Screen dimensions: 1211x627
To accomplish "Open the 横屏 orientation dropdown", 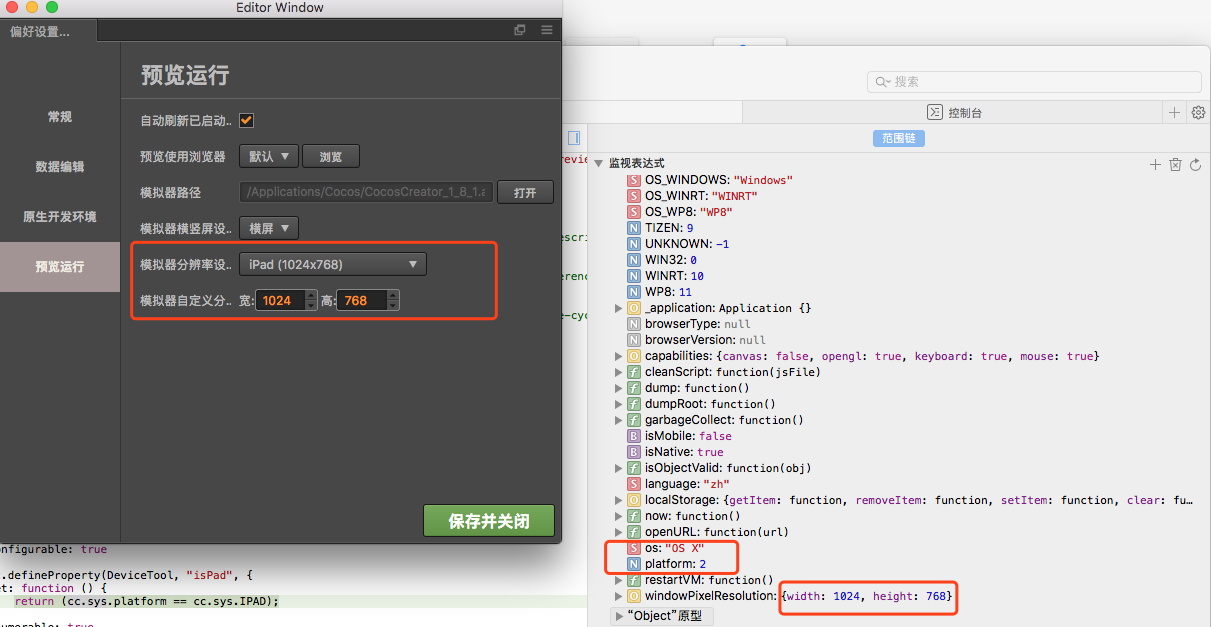I will (269, 228).
